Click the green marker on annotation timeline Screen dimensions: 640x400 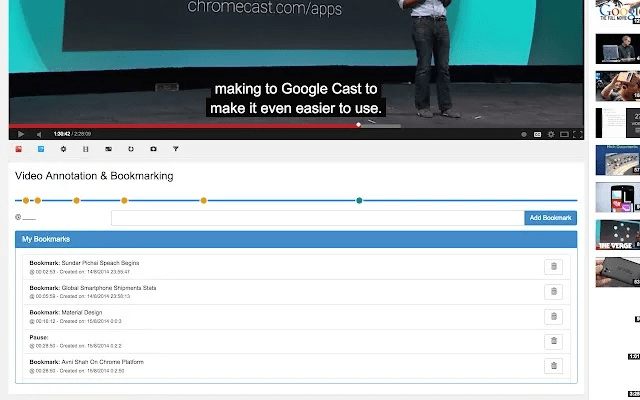(359, 201)
